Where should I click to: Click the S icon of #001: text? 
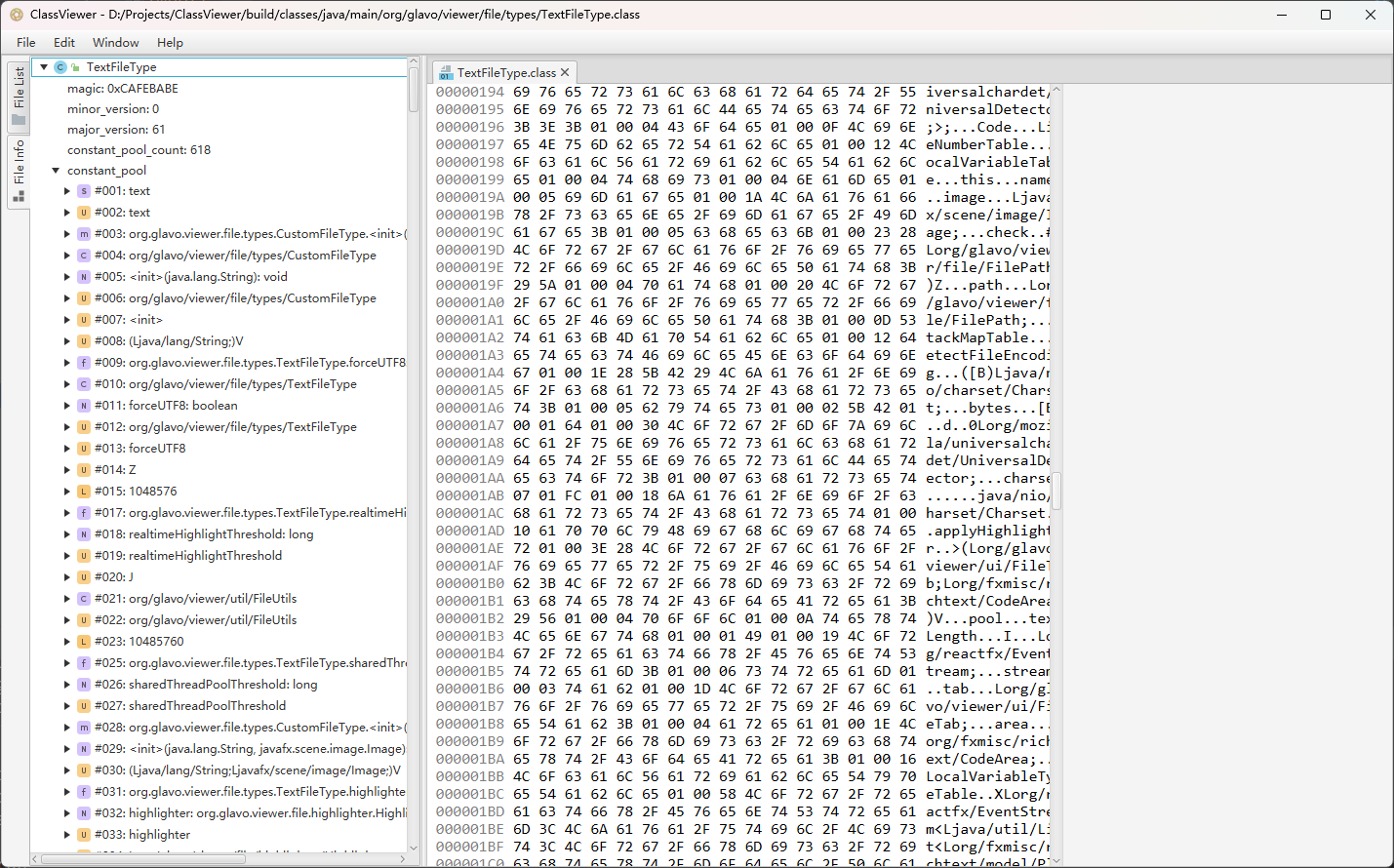coord(84,191)
